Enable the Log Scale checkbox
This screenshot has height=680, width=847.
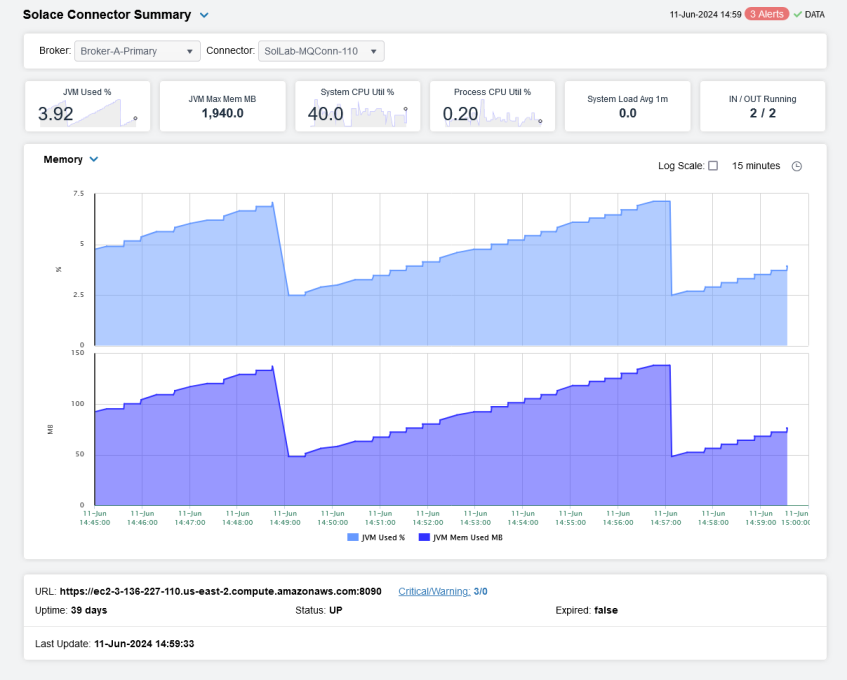tap(713, 166)
